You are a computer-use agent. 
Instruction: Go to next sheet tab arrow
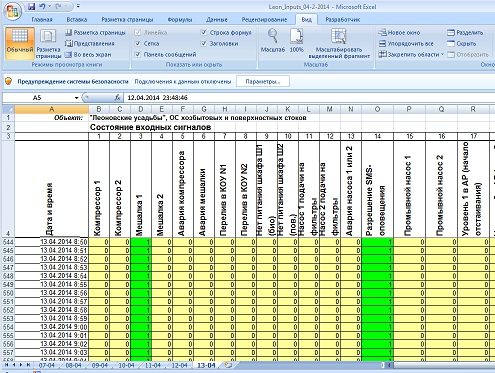[21, 365]
